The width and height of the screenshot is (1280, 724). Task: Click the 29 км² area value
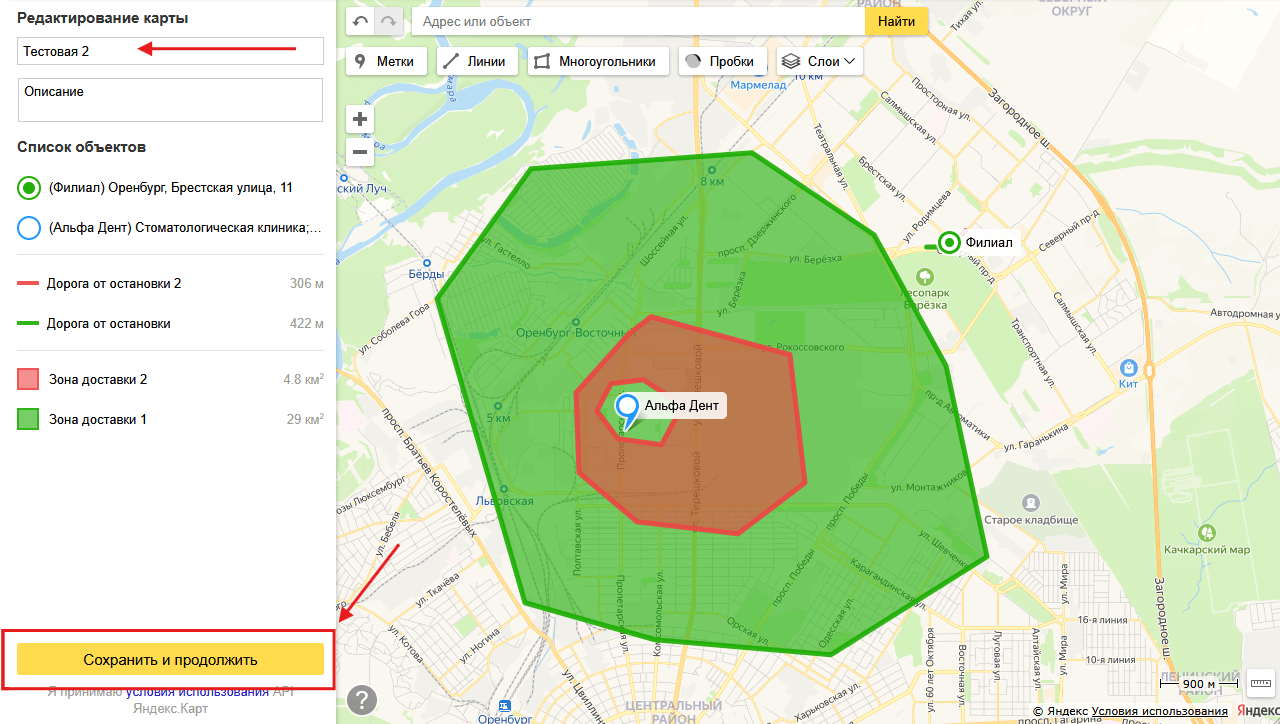(305, 419)
